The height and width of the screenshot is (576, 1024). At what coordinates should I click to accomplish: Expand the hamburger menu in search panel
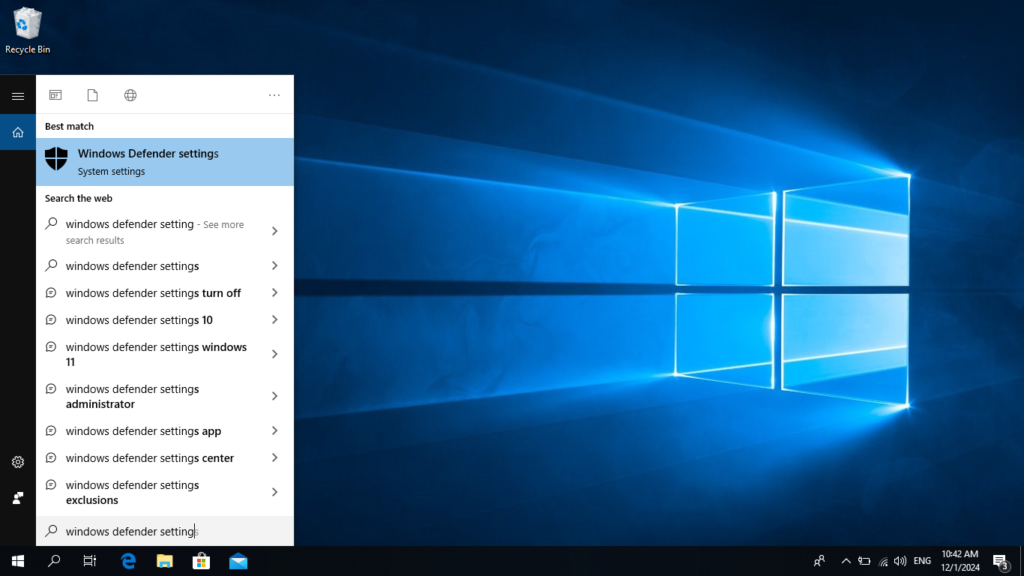pyautogui.click(x=17, y=96)
